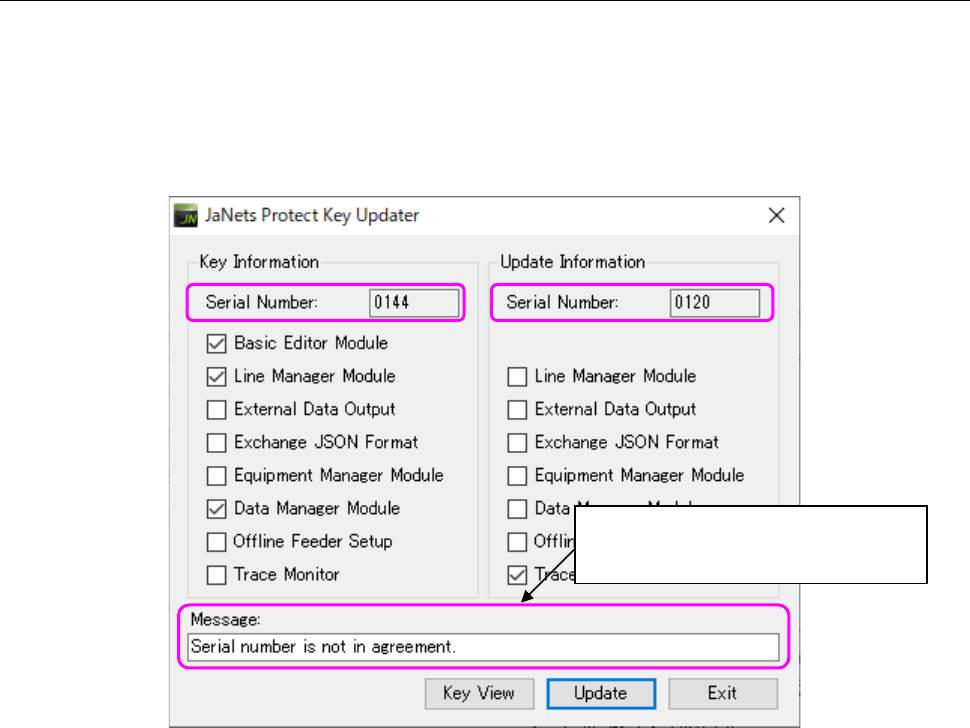Enable External Data Output in Key Information
The image size is (970, 728).
(x=216, y=409)
